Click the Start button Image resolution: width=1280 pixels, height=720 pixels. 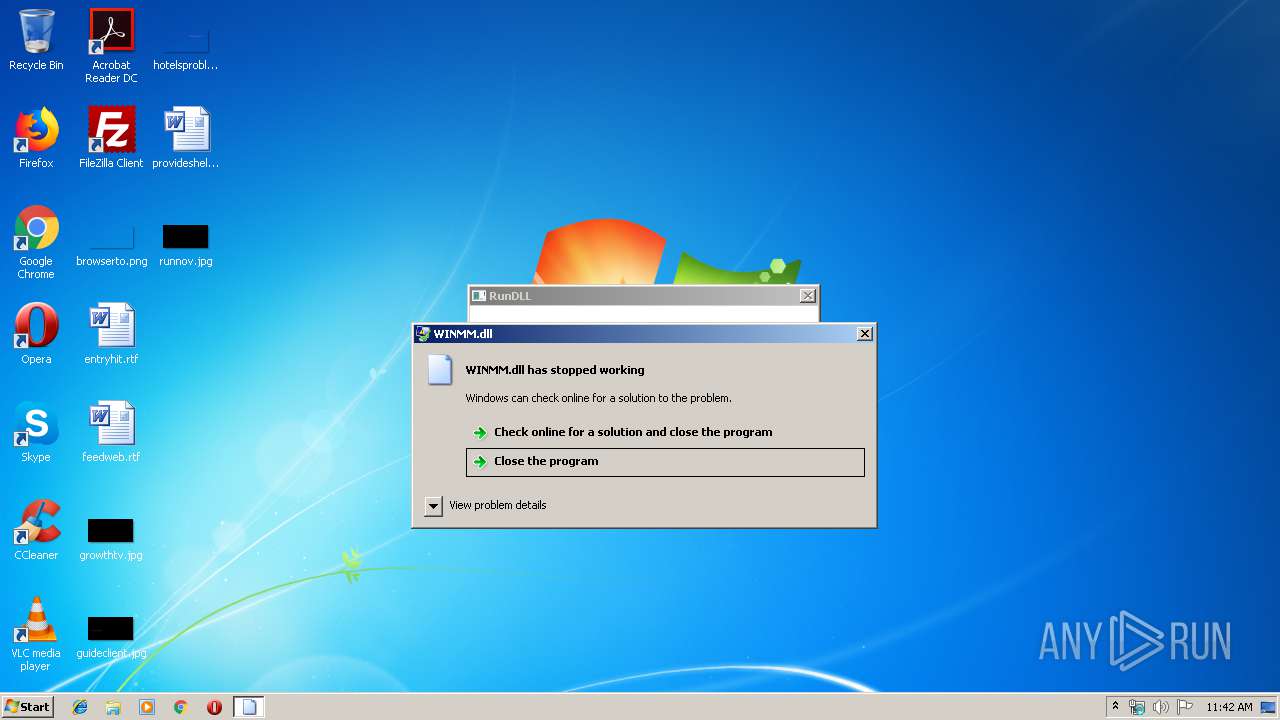(x=28, y=707)
